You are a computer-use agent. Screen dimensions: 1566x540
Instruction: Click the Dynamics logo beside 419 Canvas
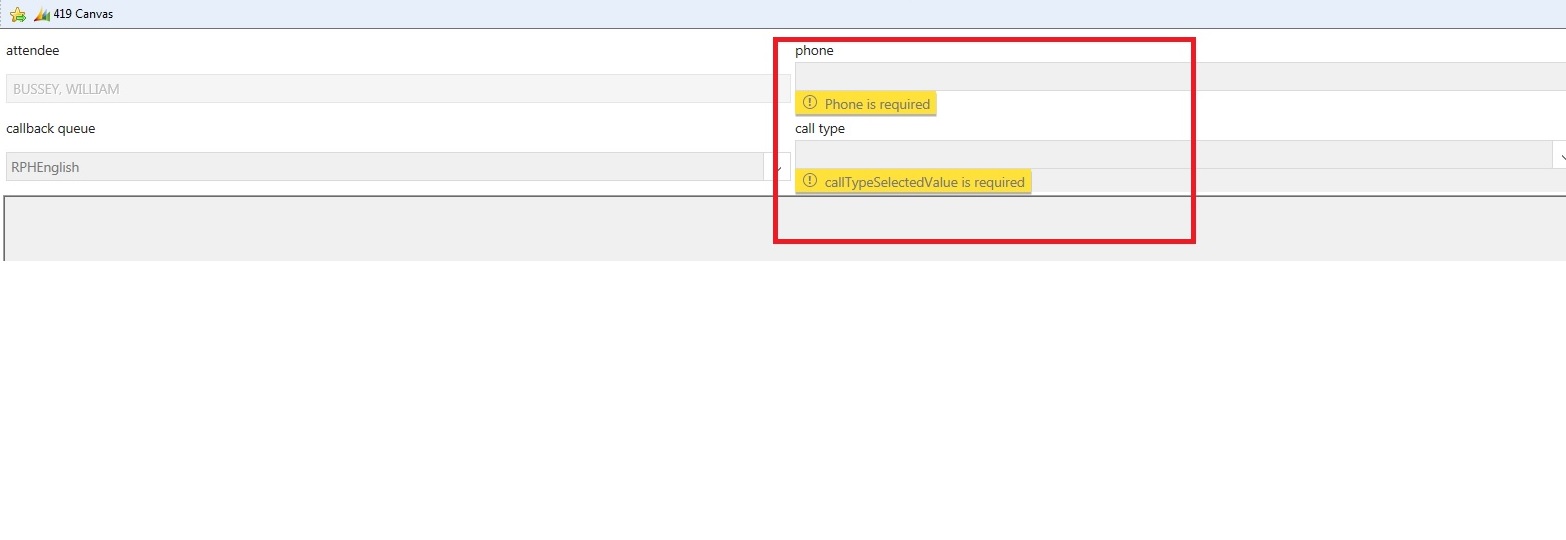42,14
